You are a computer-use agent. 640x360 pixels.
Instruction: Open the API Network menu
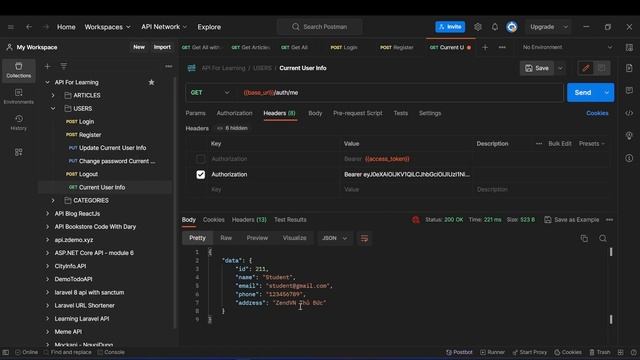[164, 27]
